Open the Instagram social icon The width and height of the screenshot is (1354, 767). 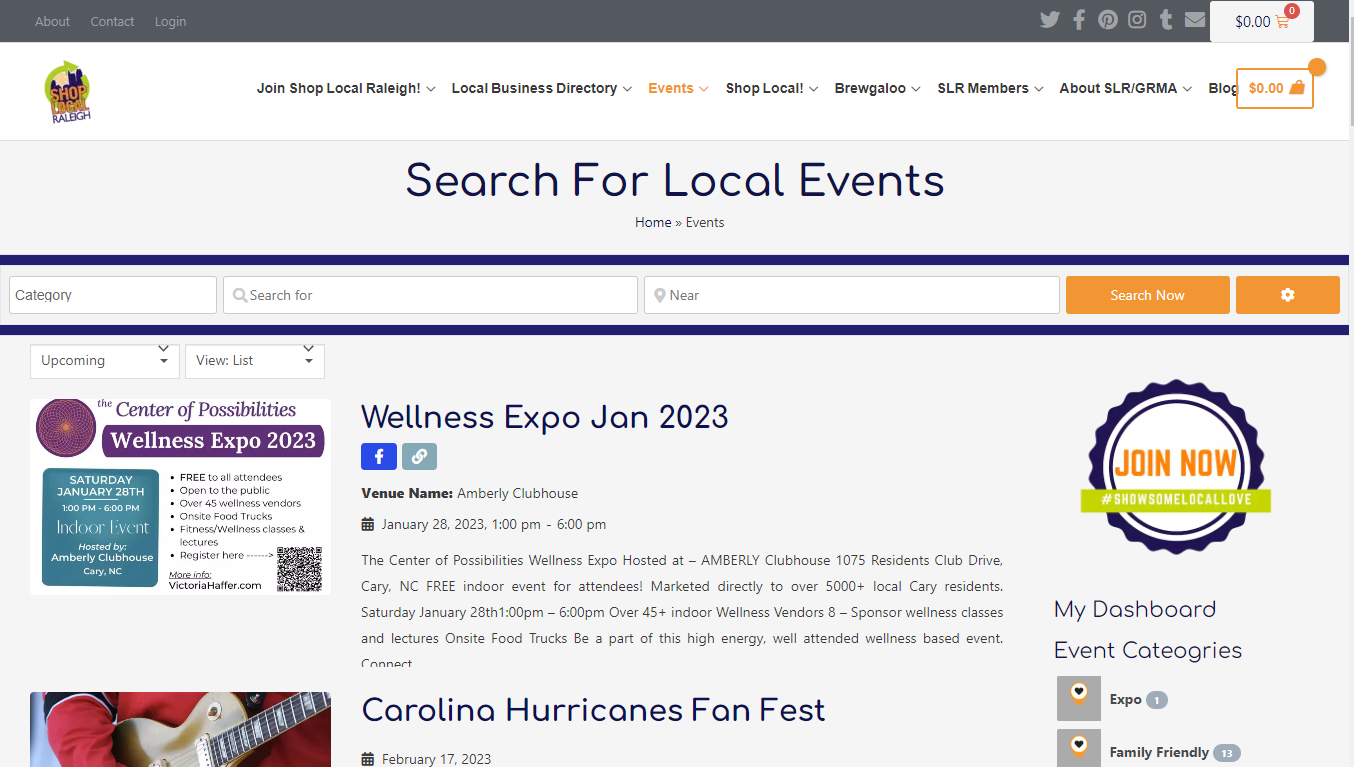click(x=1137, y=20)
